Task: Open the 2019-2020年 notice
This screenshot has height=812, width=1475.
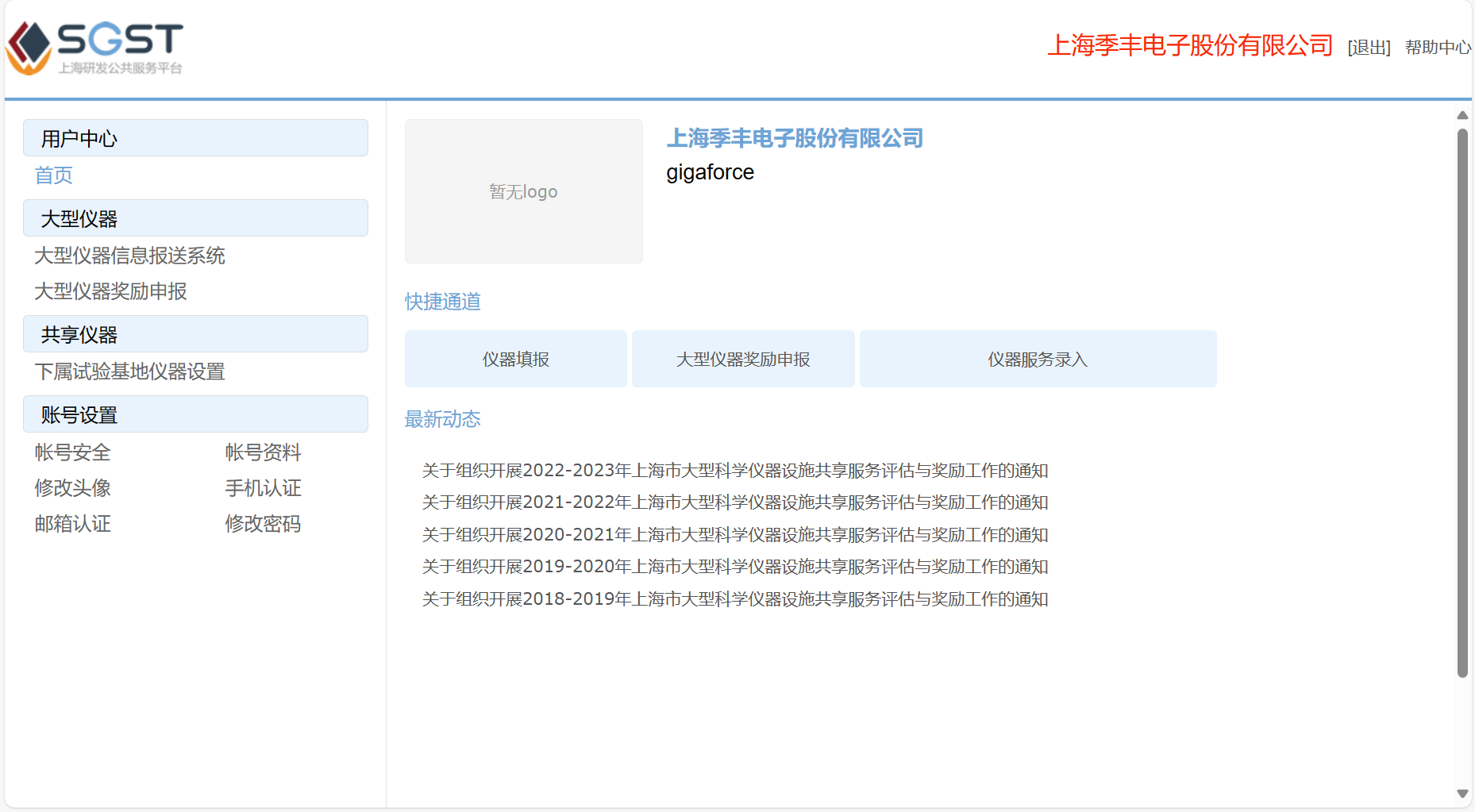Action: (735, 567)
